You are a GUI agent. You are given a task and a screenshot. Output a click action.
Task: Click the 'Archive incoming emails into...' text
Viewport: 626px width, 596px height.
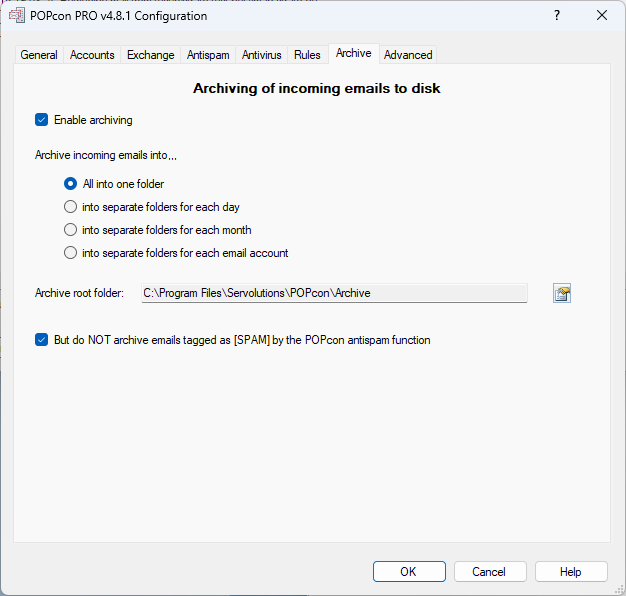point(106,155)
